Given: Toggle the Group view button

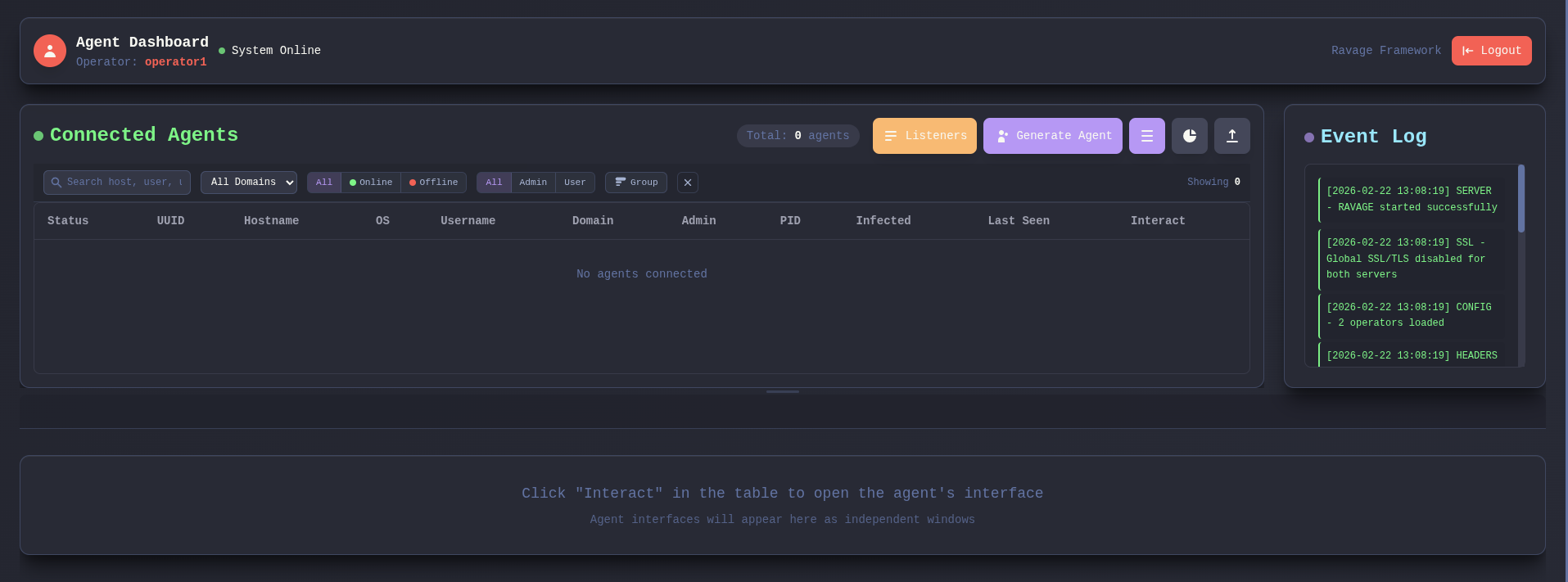Looking at the screenshot, I should click(x=636, y=183).
